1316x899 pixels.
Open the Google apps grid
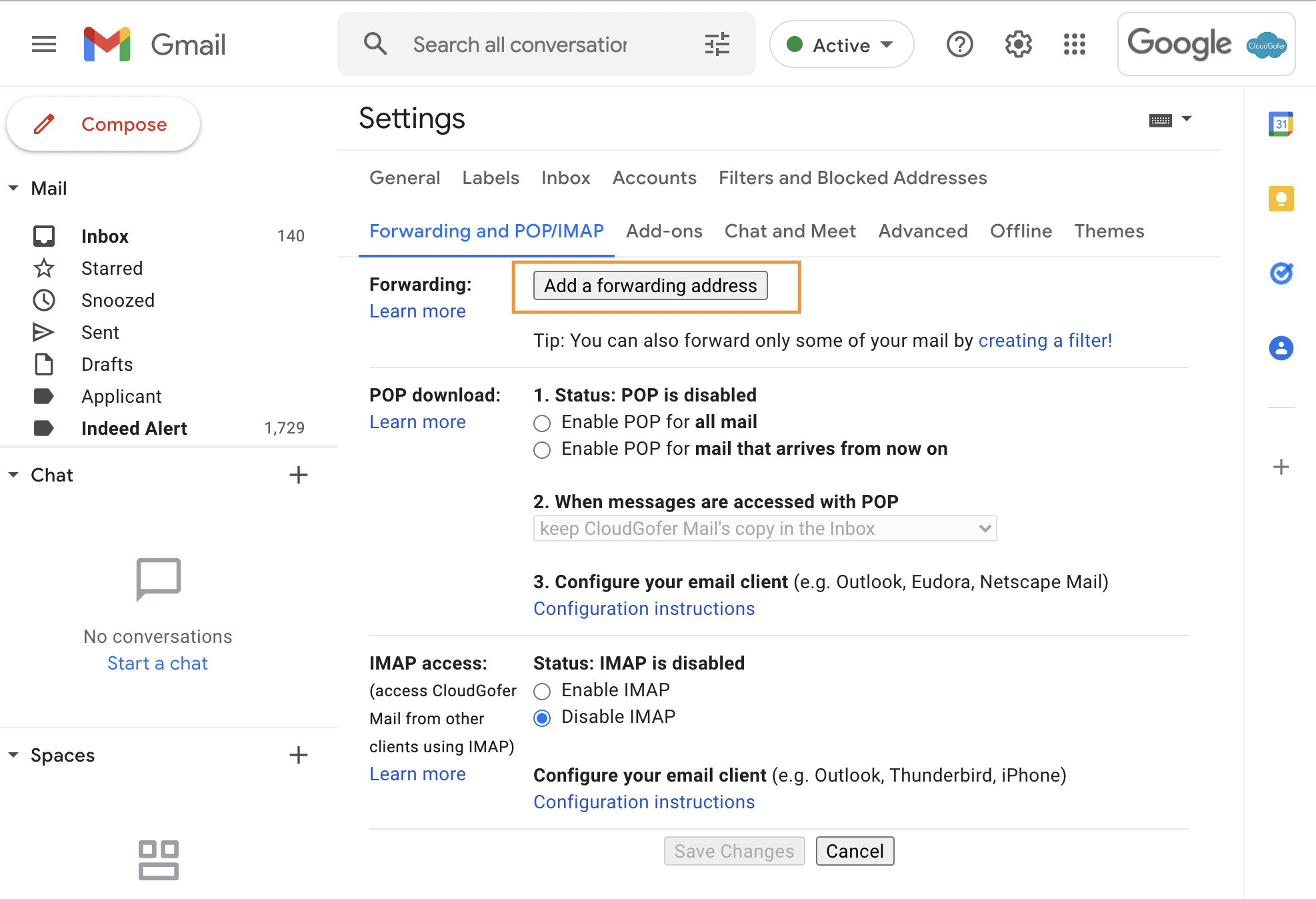tap(1075, 45)
